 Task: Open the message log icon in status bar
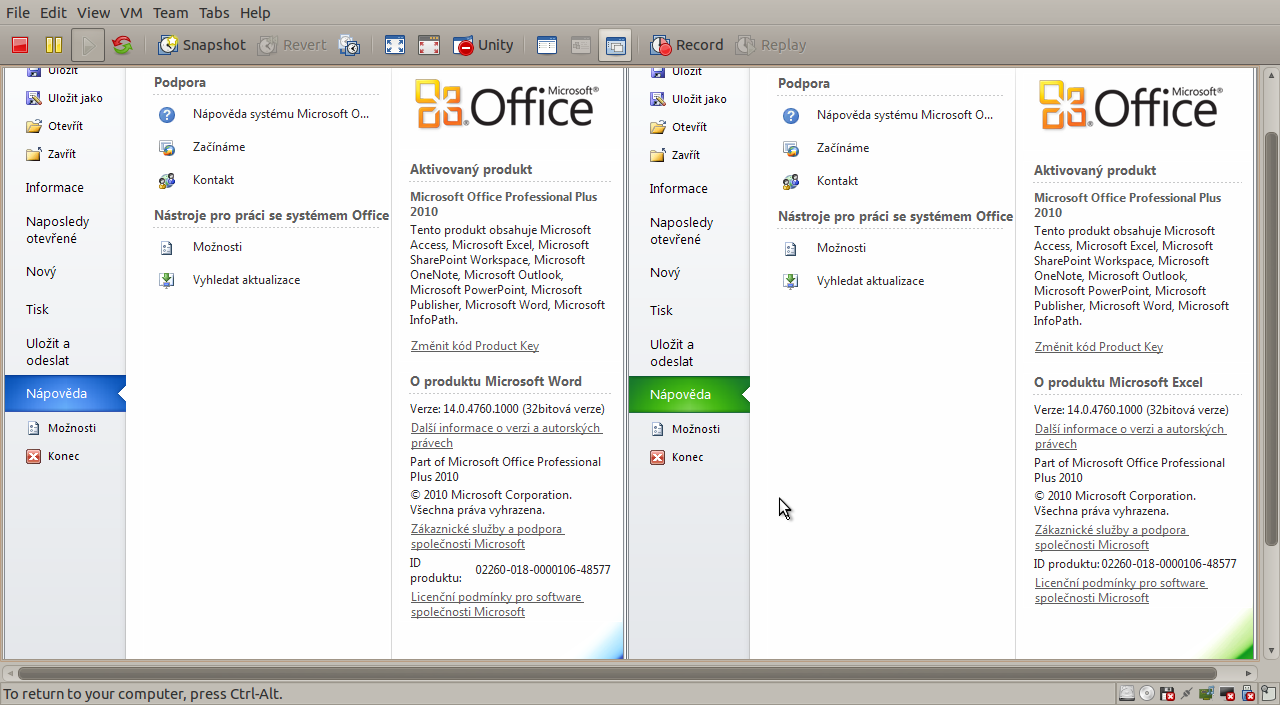coord(1268,693)
